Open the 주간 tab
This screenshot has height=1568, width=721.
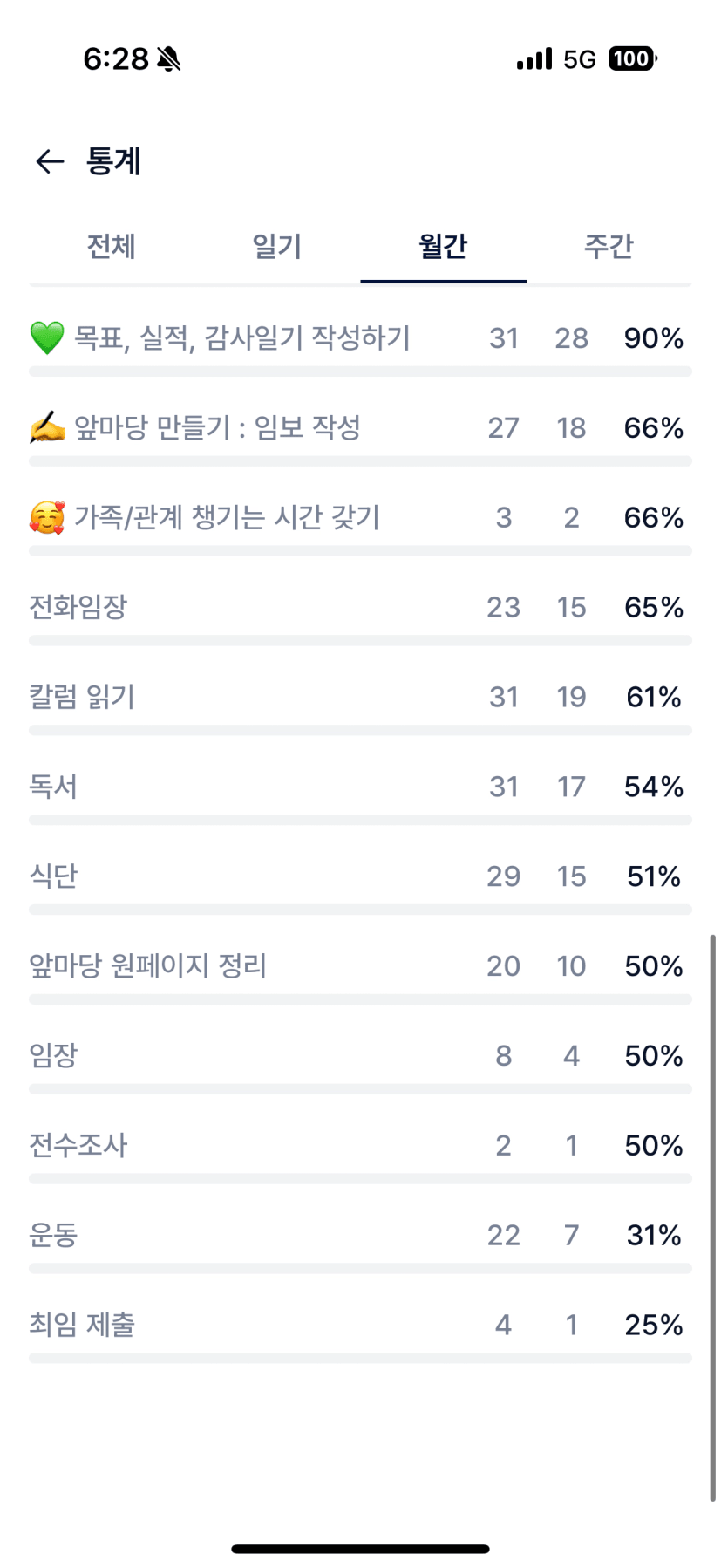[609, 247]
